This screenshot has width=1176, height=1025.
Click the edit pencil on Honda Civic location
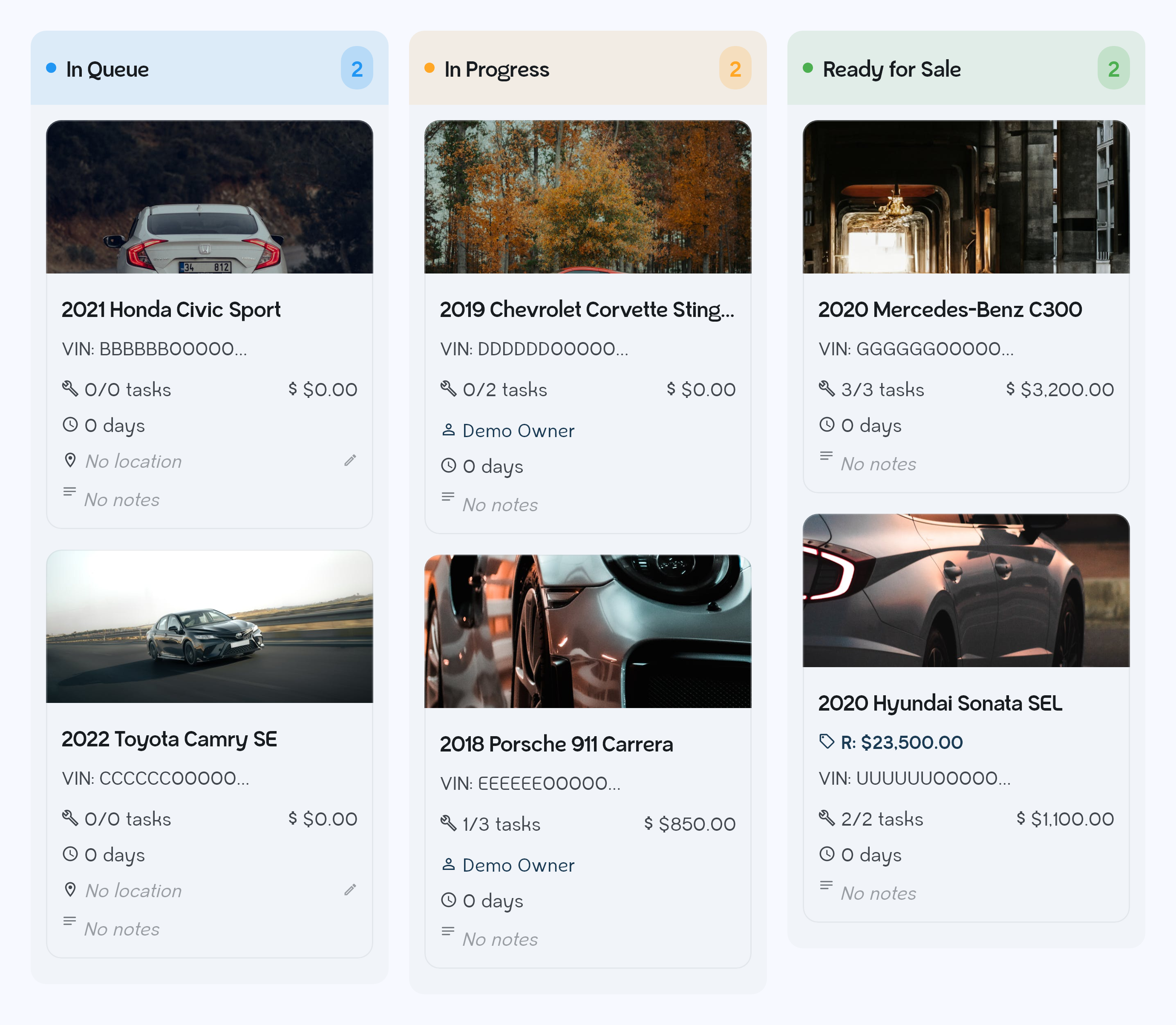click(x=350, y=461)
